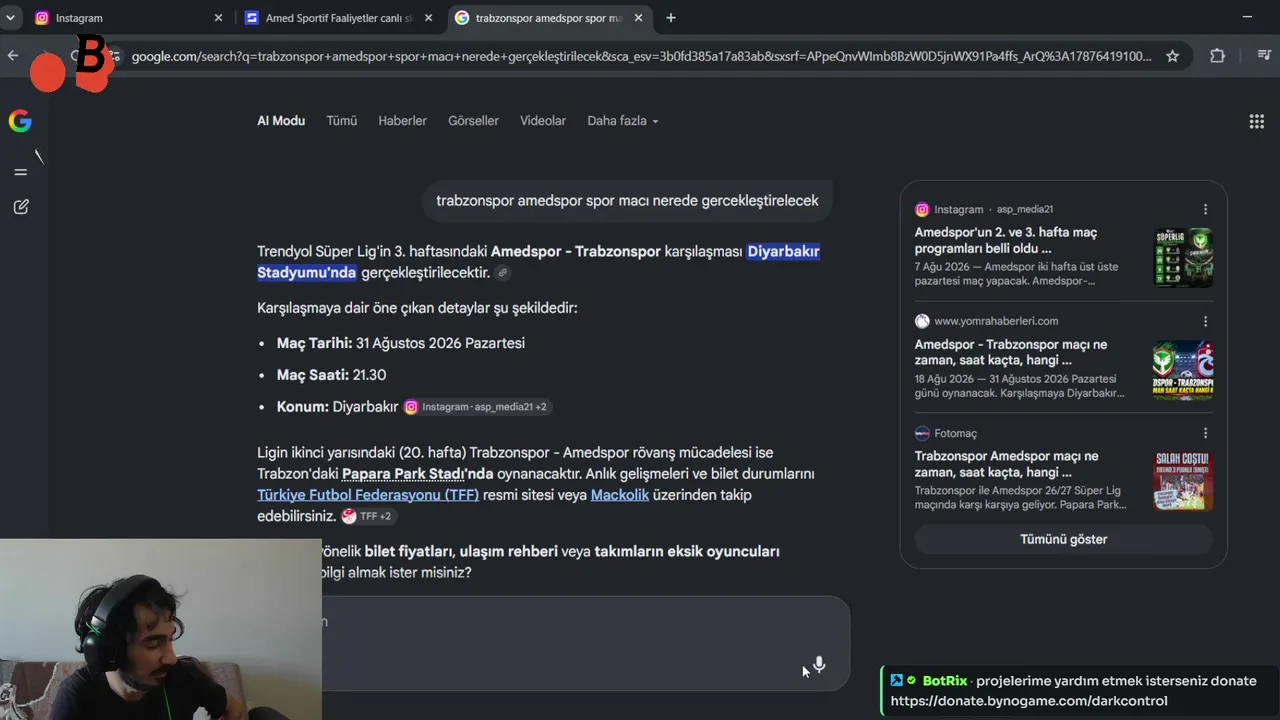
Task: Click the Fotomaç source favicon
Action: [922, 433]
